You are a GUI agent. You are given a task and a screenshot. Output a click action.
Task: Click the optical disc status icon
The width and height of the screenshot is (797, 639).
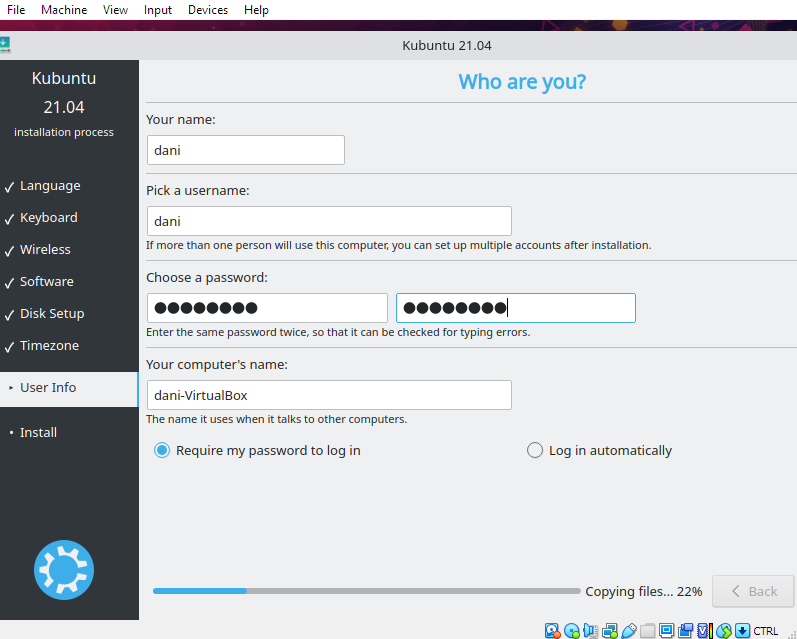572,631
